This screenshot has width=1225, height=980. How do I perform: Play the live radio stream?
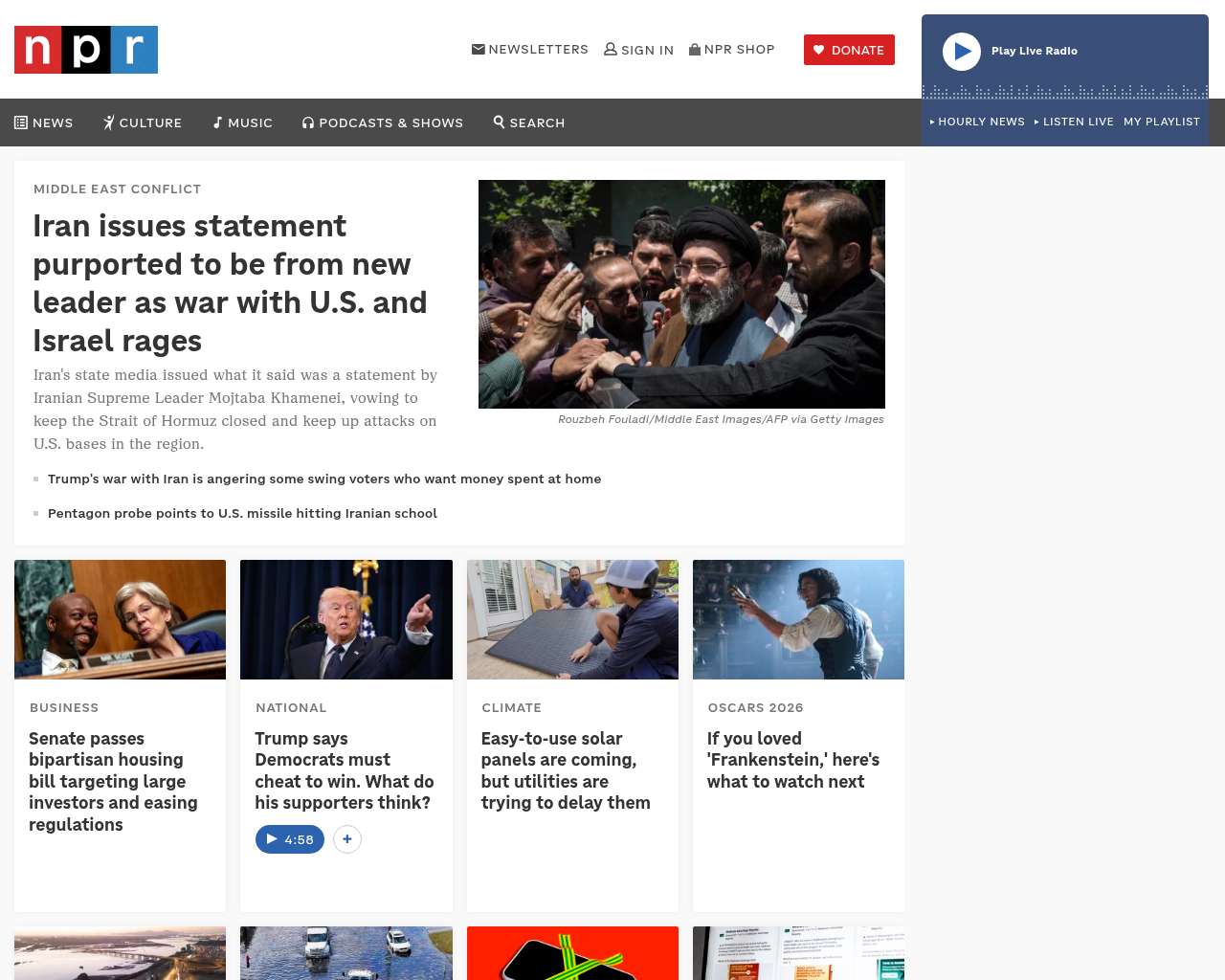pyautogui.click(x=962, y=52)
